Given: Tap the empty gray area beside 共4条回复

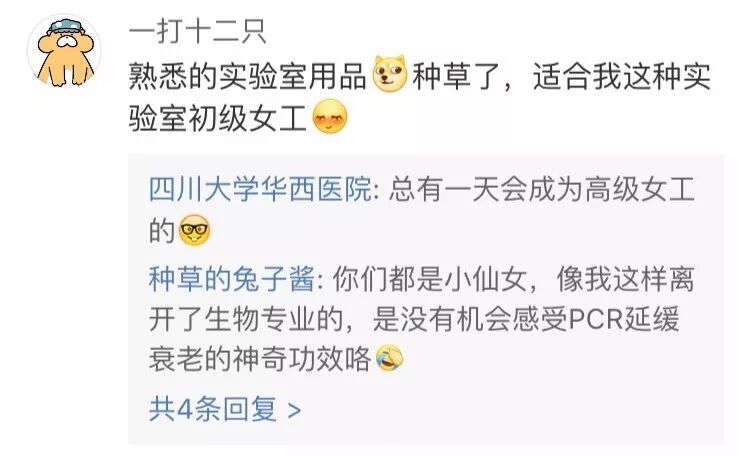Looking at the screenshot, I should click(512, 410).
